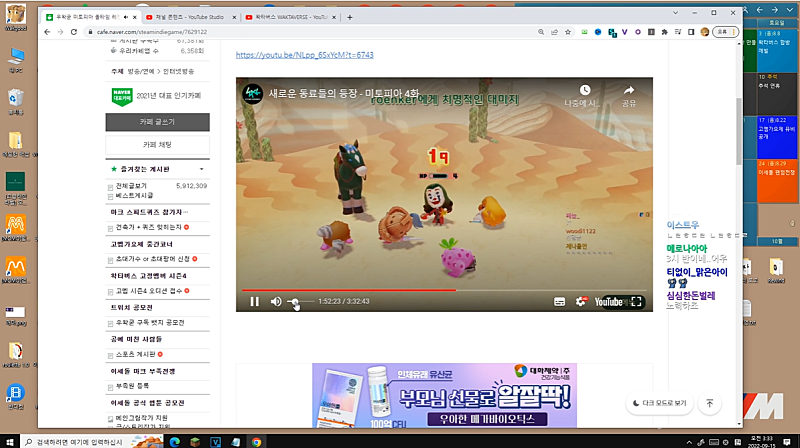Toggle the browser side panel

pyautogui.click(x=691, y=32)
